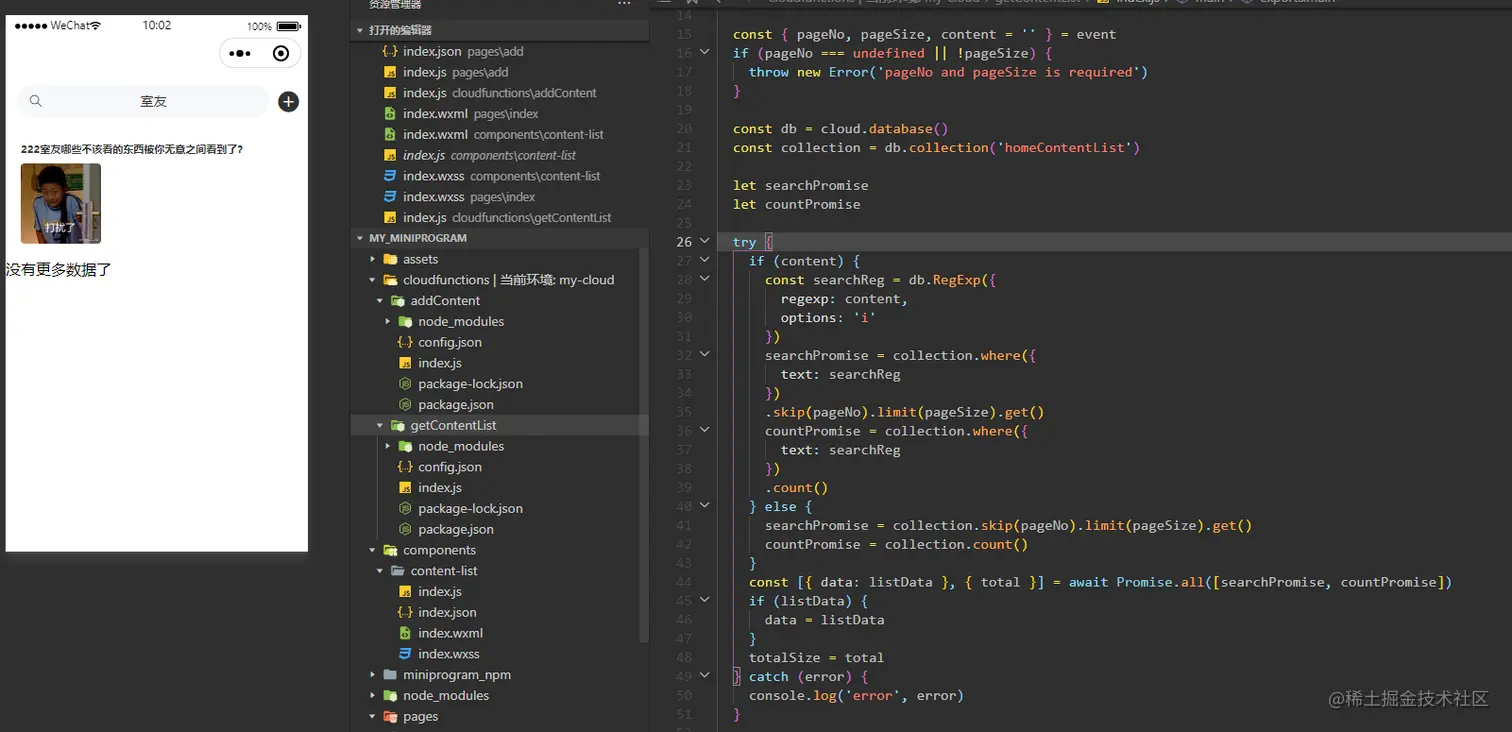This screenshot has height=732, width=1512.
Task: Click the JS icon of index.js components\content-list
Action: point(390,155)
